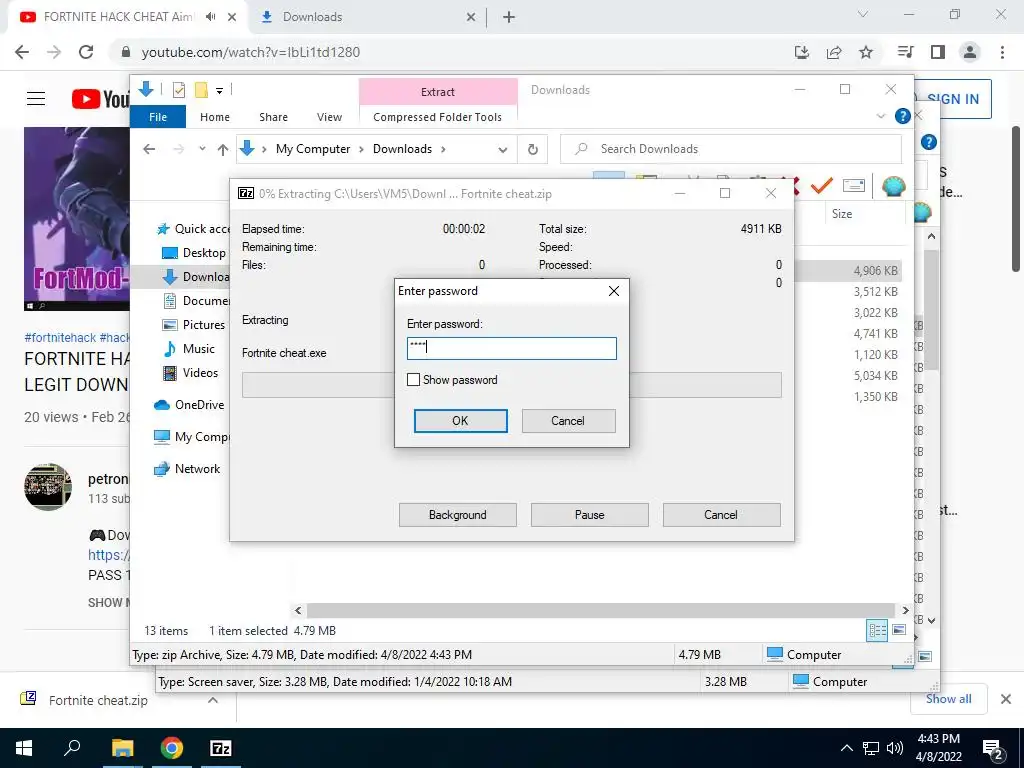Select Music in the navigation pane
The width and height of the screenshot is (1024, 768).
pos(188,349)
